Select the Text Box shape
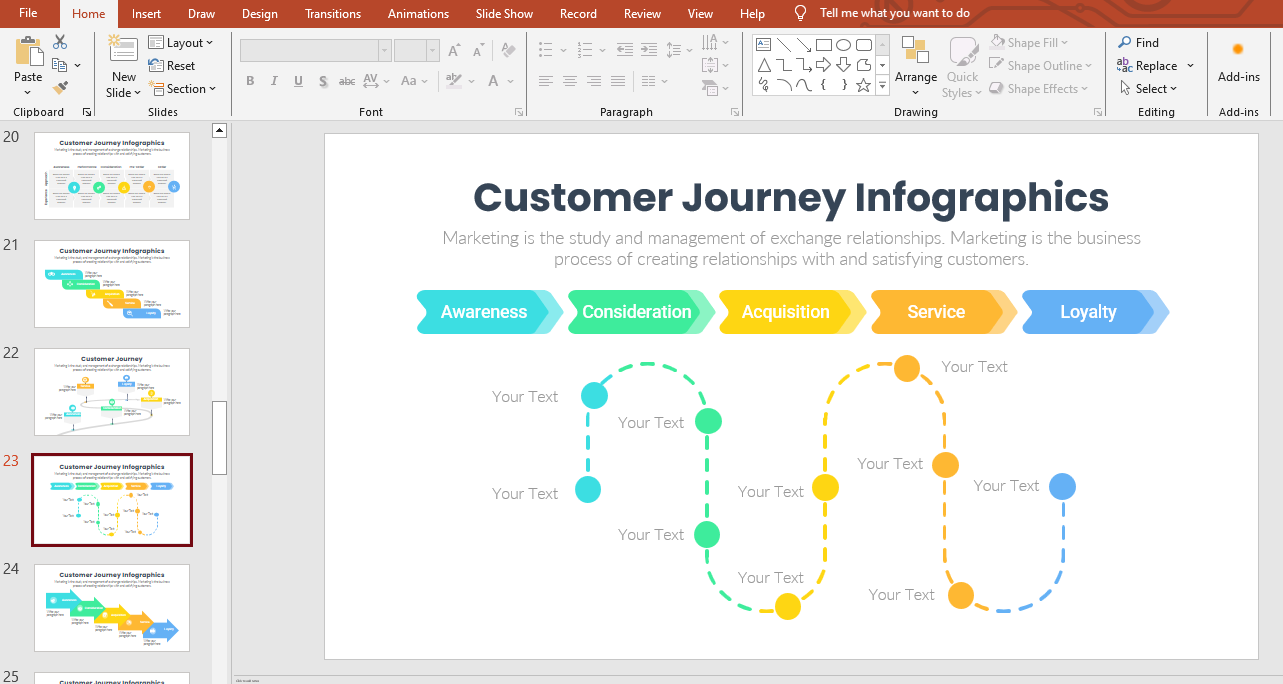The height and width of the screenshot is (684, 1283). (x=763, y=44)
